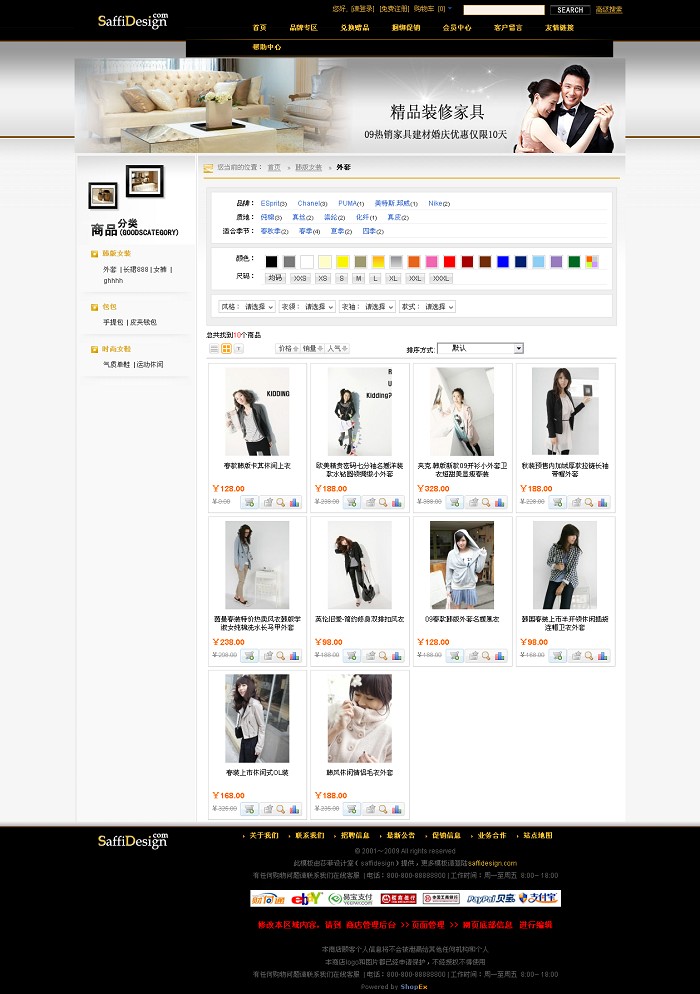Add the ¥328.00 item to cart
Viewport: 700px width, 994px height.
pos(454,502)
